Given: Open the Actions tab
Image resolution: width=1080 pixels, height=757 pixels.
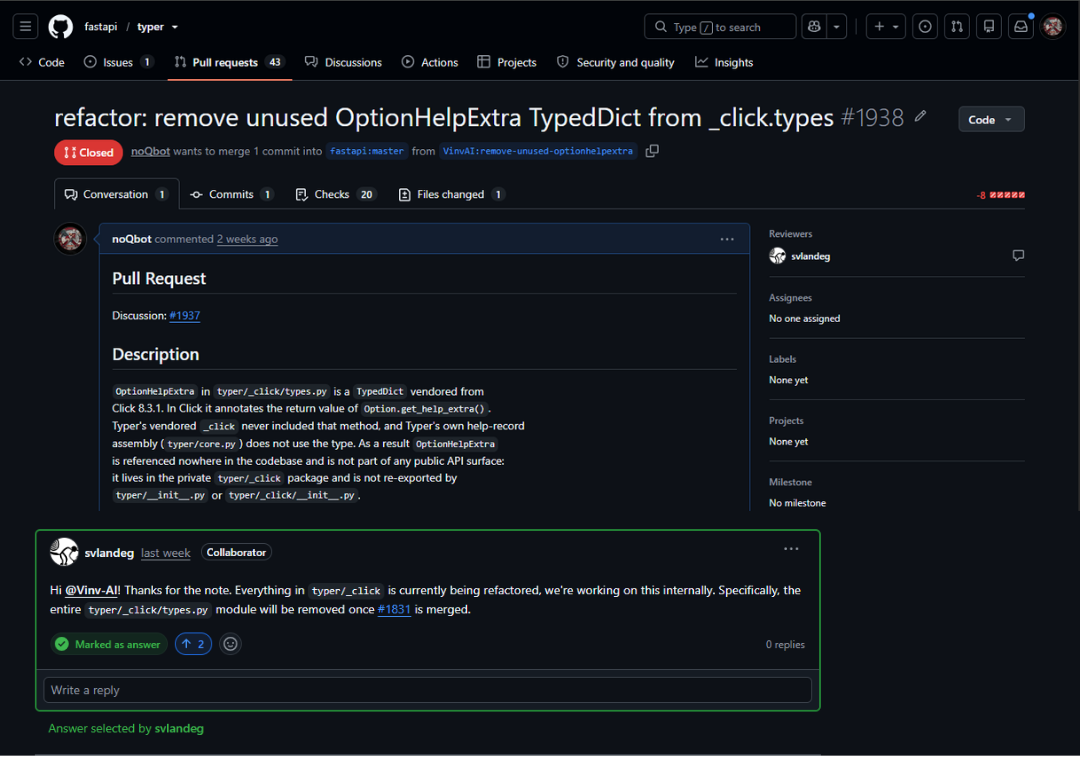Looking at the screenshot, I should (430, 63).
